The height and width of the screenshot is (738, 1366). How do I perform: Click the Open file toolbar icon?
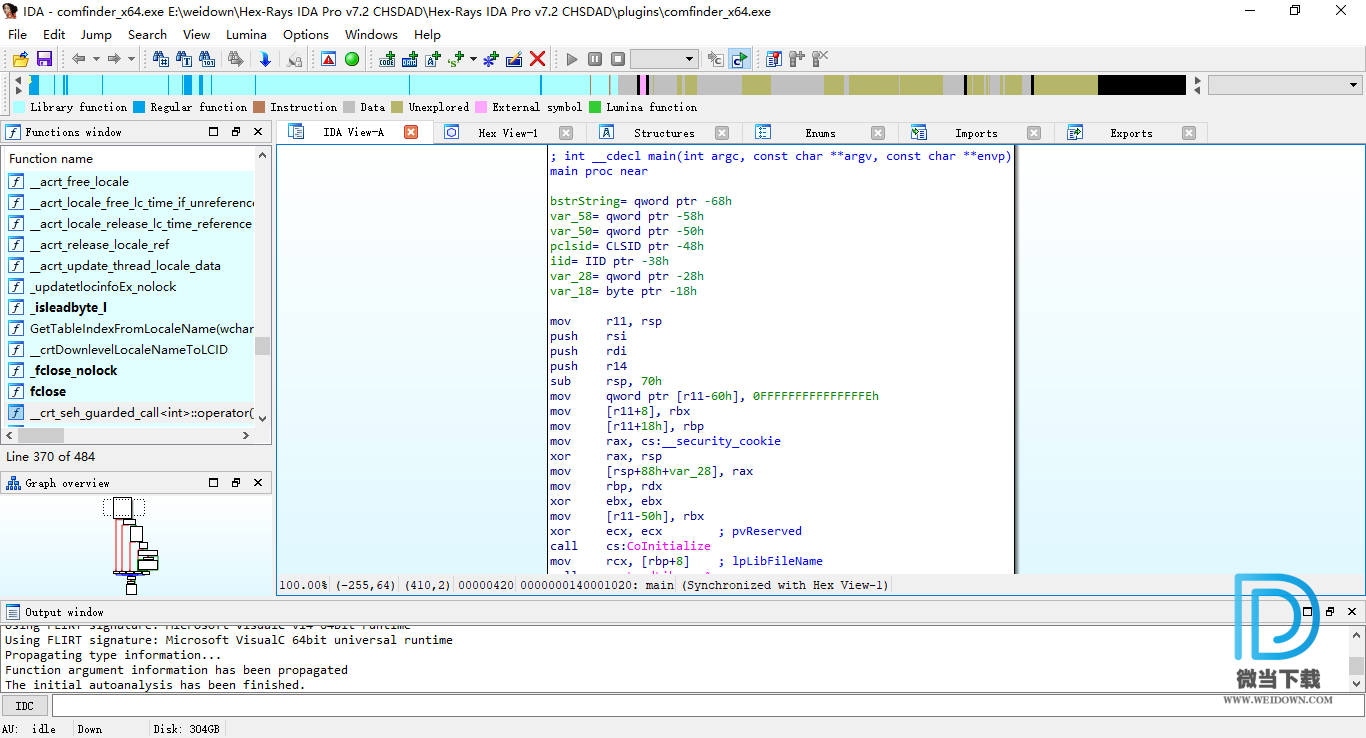click(x=20, y=59)
